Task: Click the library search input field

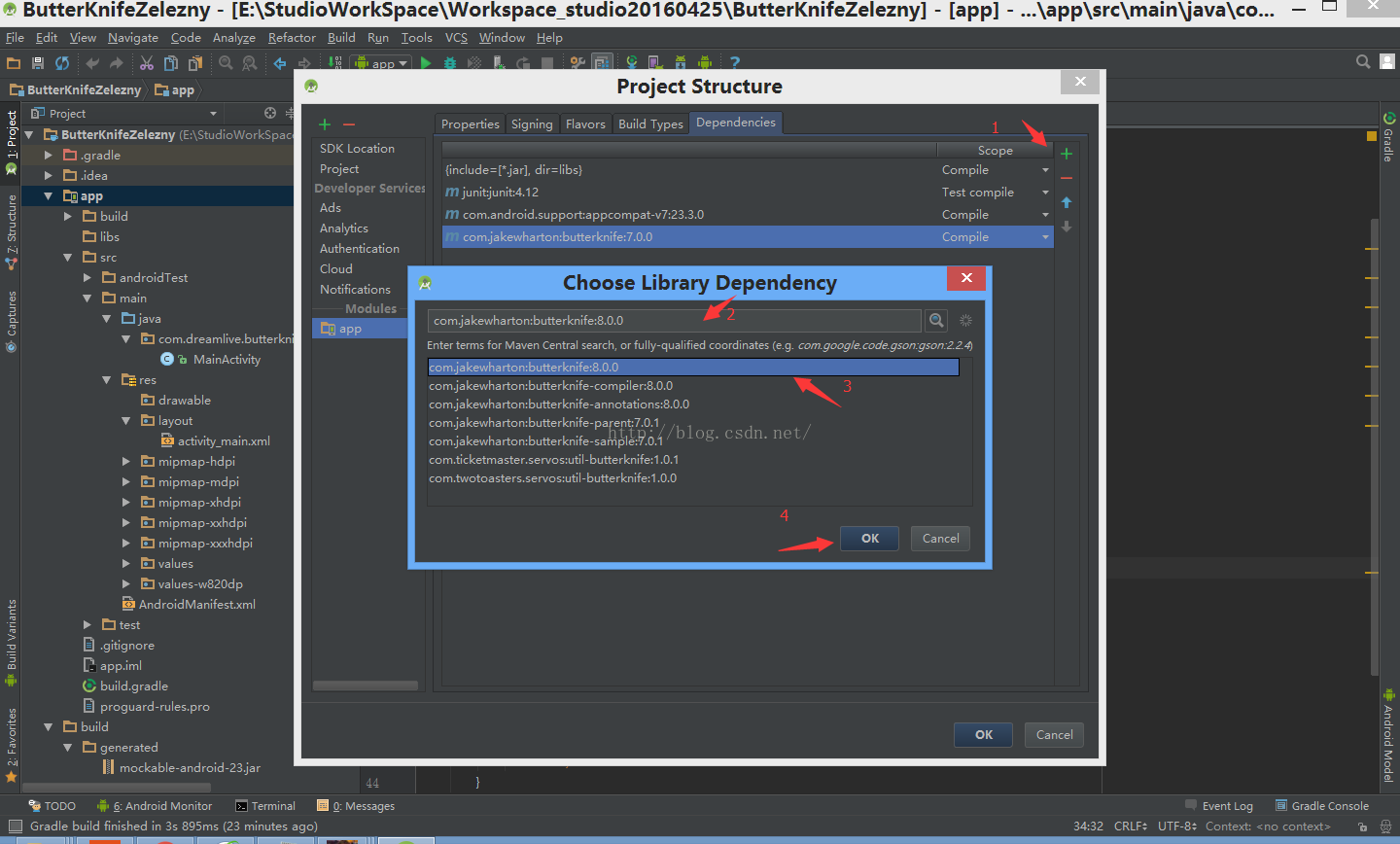Action: point(674,321)
